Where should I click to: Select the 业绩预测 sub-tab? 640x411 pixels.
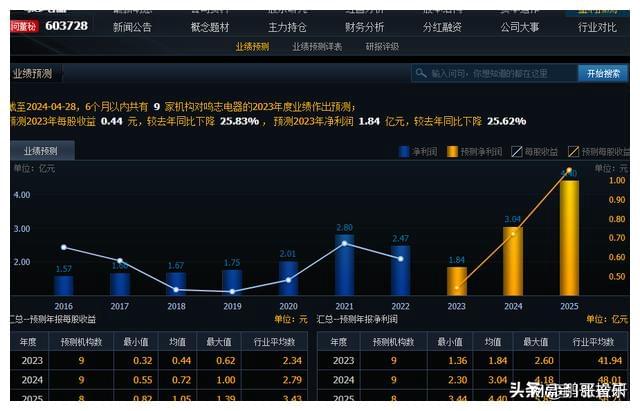pos(252,47)
